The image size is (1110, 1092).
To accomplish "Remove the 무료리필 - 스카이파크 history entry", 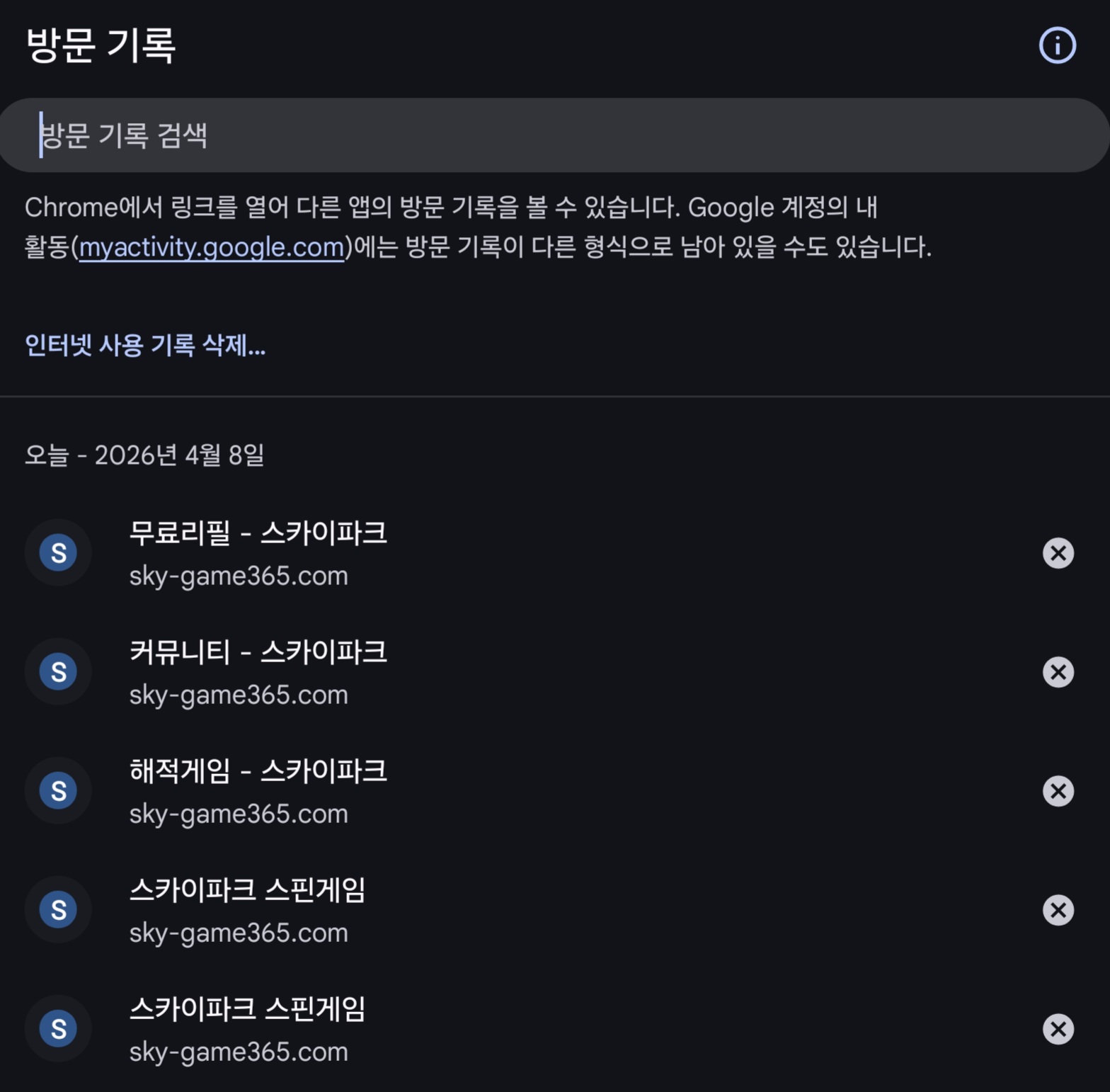I will pyautogui.click(x=1058, y=553).
